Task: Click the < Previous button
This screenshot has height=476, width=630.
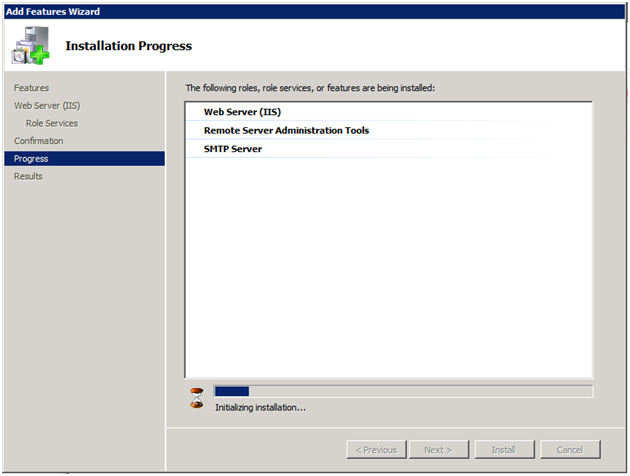Action: [x=376, y=450]
